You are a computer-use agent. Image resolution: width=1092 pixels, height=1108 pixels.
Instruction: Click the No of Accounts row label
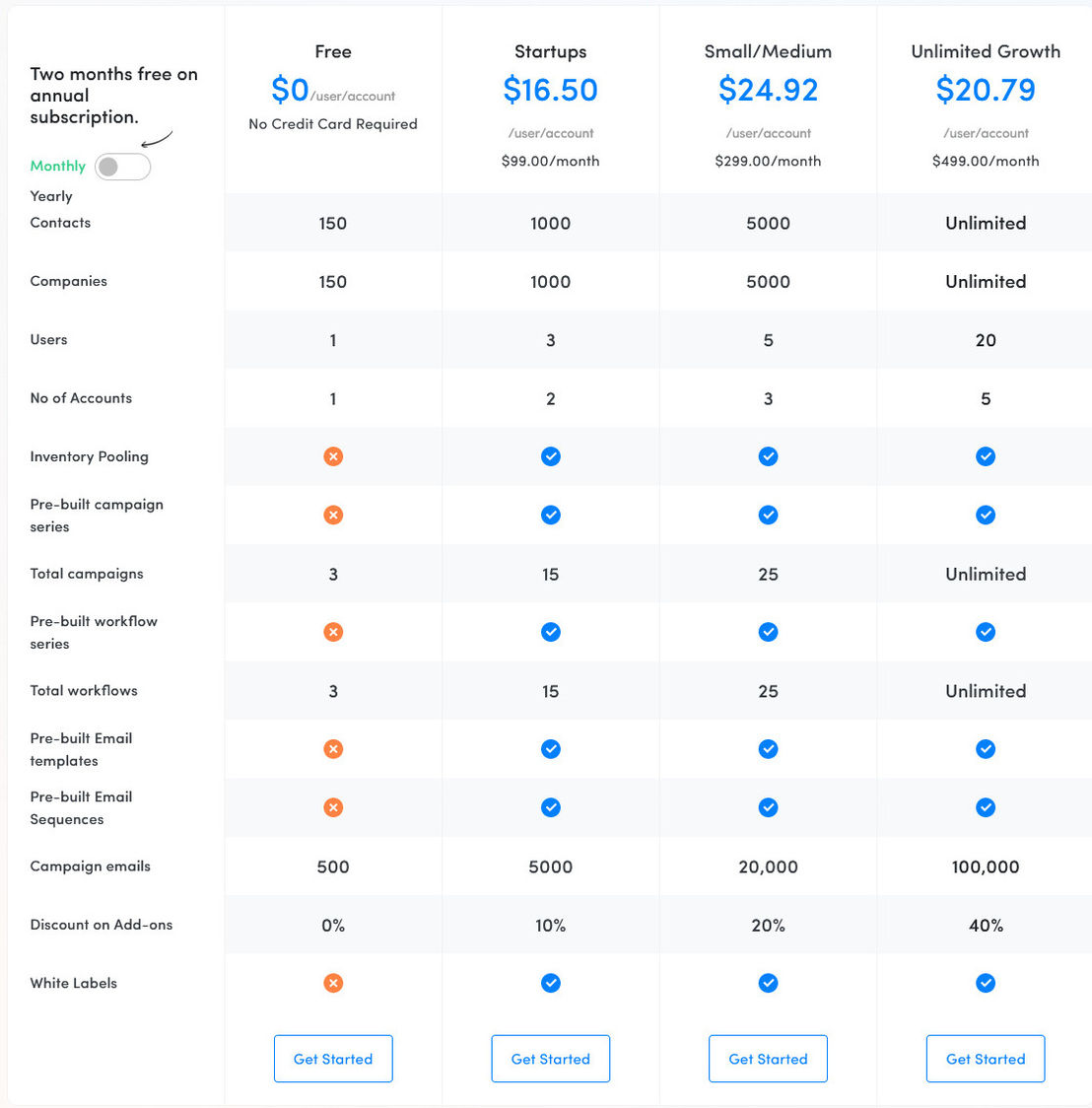pyautogui.click(x=81, y=398)
